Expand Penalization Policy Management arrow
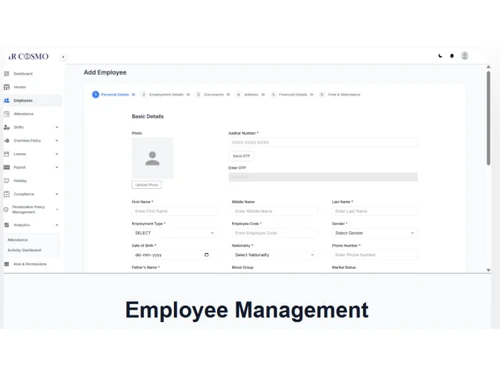The height and width of the screenshot is (375, 500). 57,209
